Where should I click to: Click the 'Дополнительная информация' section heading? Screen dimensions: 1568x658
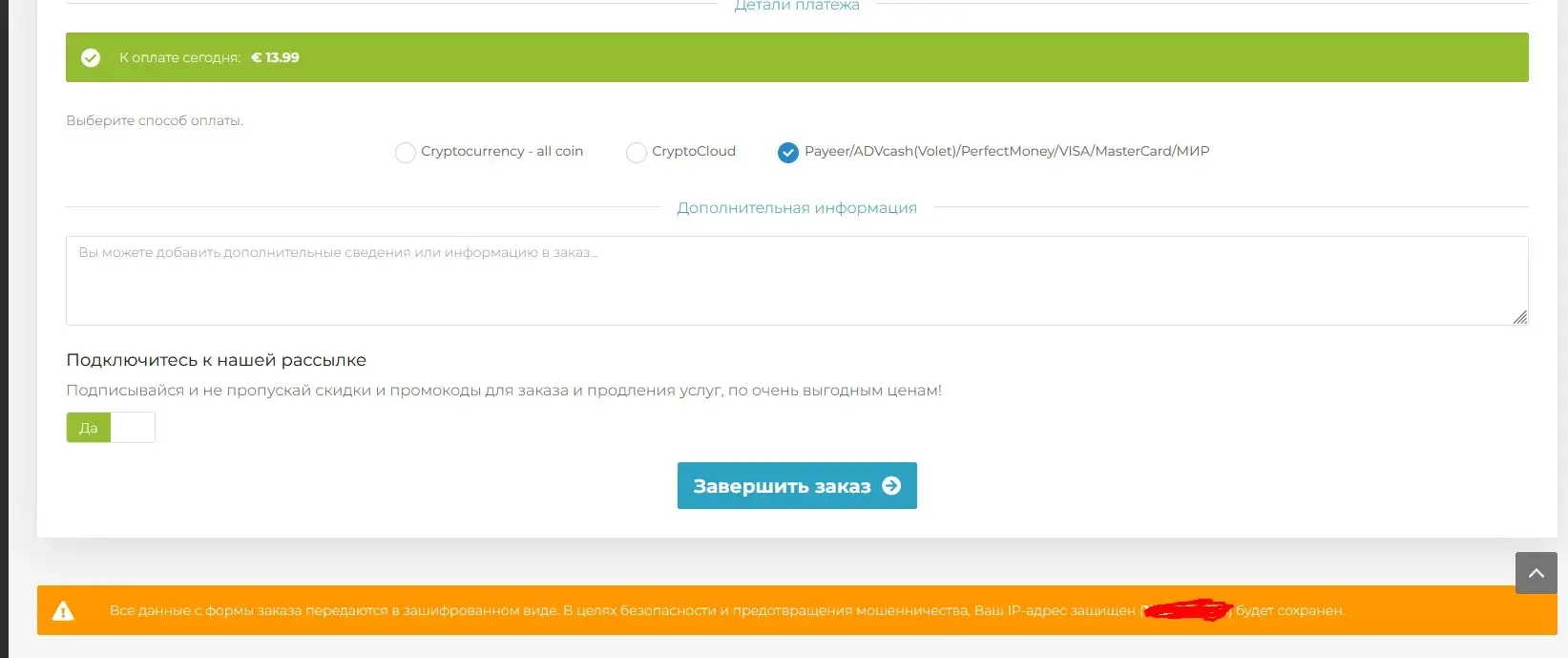click(797, 207)
